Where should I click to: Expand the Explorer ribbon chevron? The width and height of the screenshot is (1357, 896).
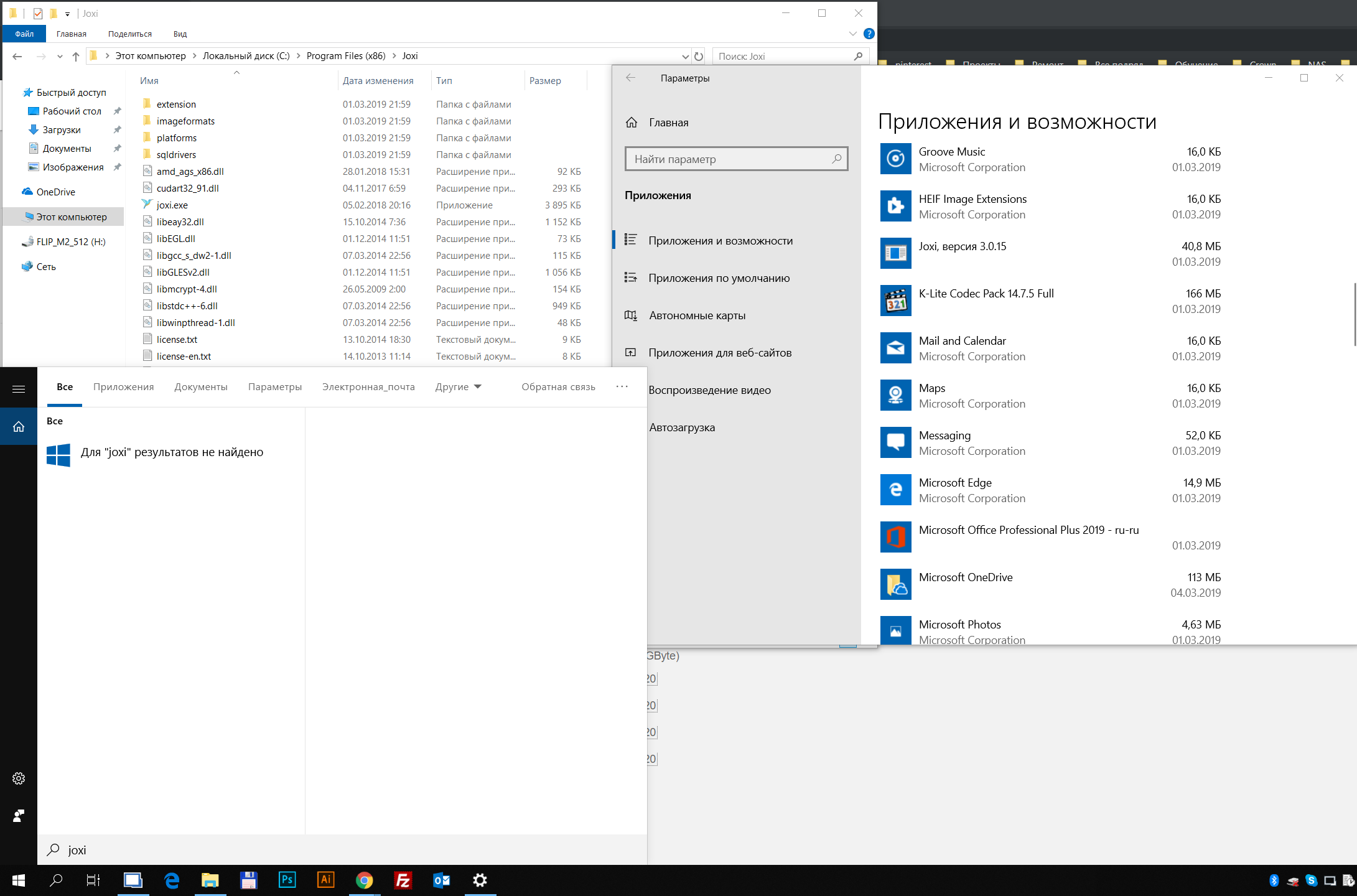[x=853, y=34]
